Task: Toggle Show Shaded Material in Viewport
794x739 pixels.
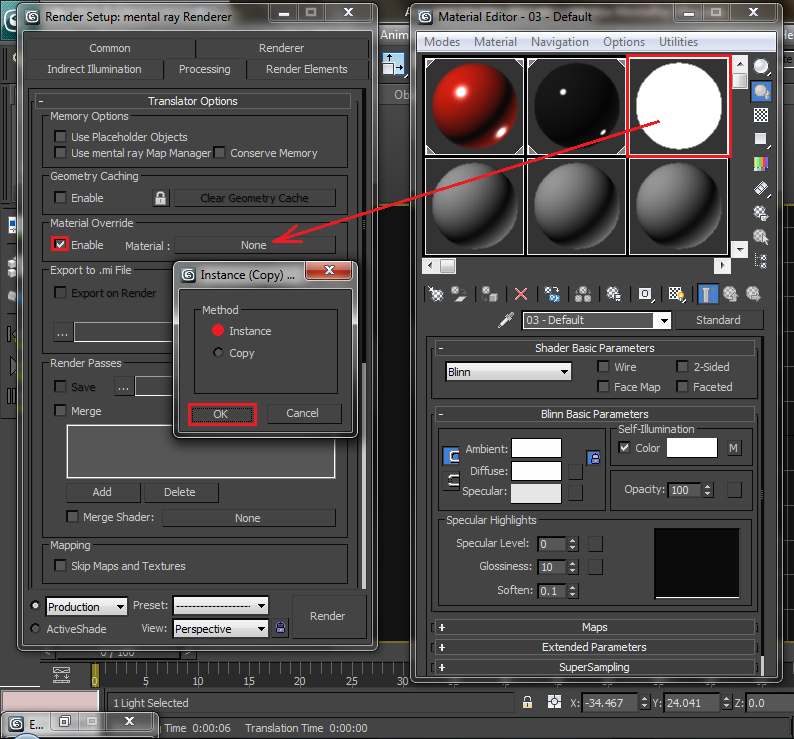Action: pos(677,294)
